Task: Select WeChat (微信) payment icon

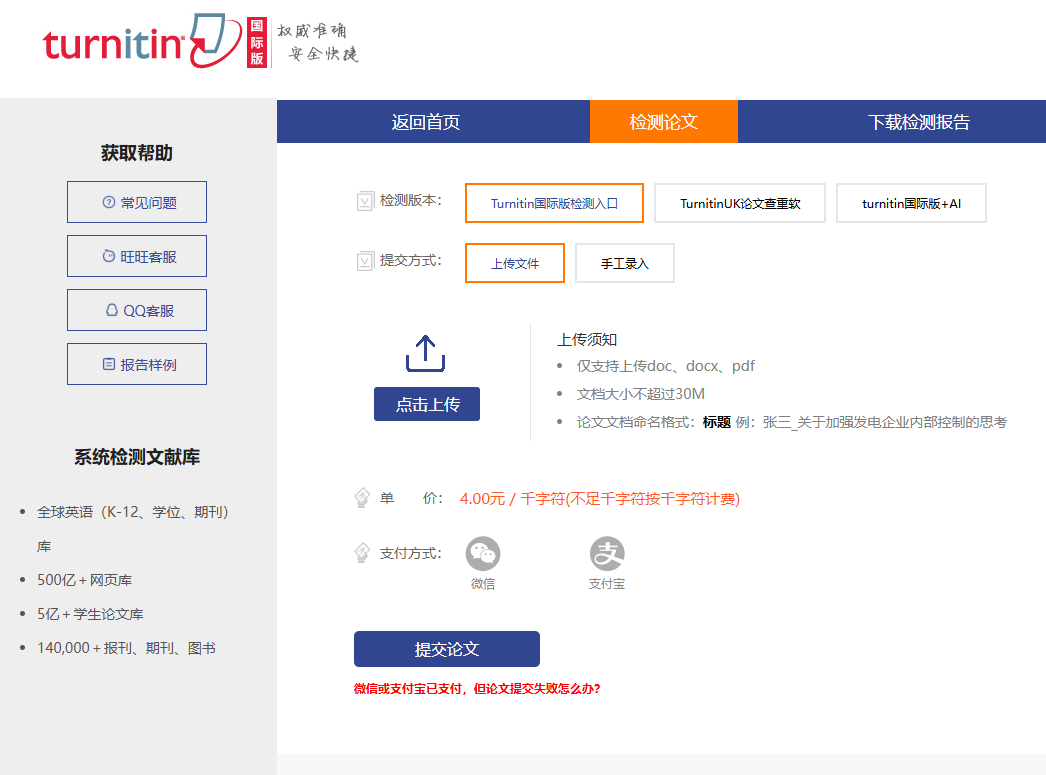Action: 483,554
